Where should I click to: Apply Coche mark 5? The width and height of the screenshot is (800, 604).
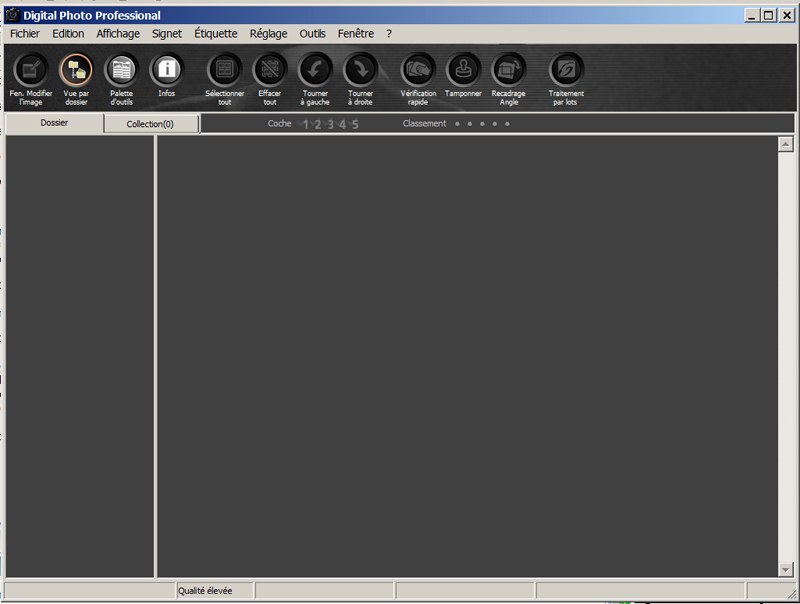click(355, 124)
